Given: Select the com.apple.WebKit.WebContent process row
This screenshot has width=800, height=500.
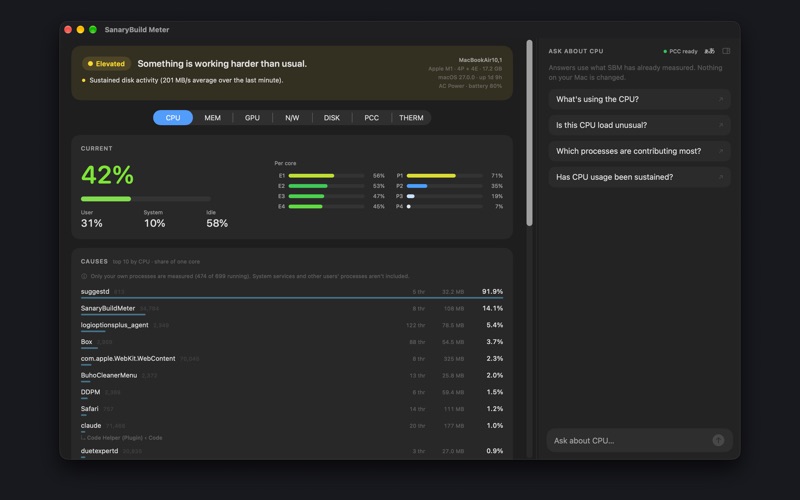Looking at the screenshot, I should (292, 360).
